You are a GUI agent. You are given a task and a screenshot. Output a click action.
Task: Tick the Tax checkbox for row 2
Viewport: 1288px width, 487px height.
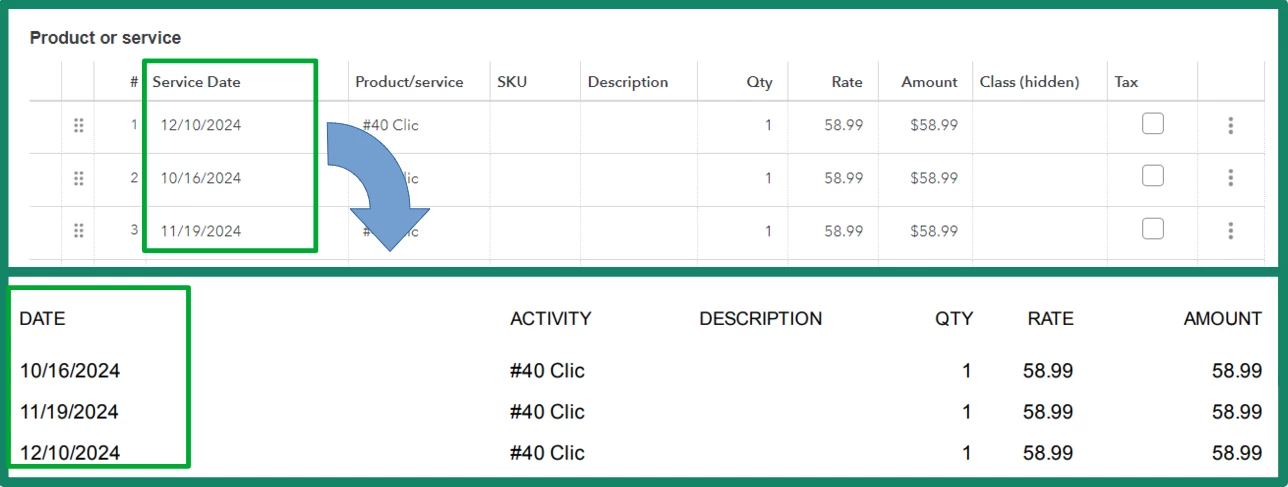pyautogui.click(x=1153, y=175)
